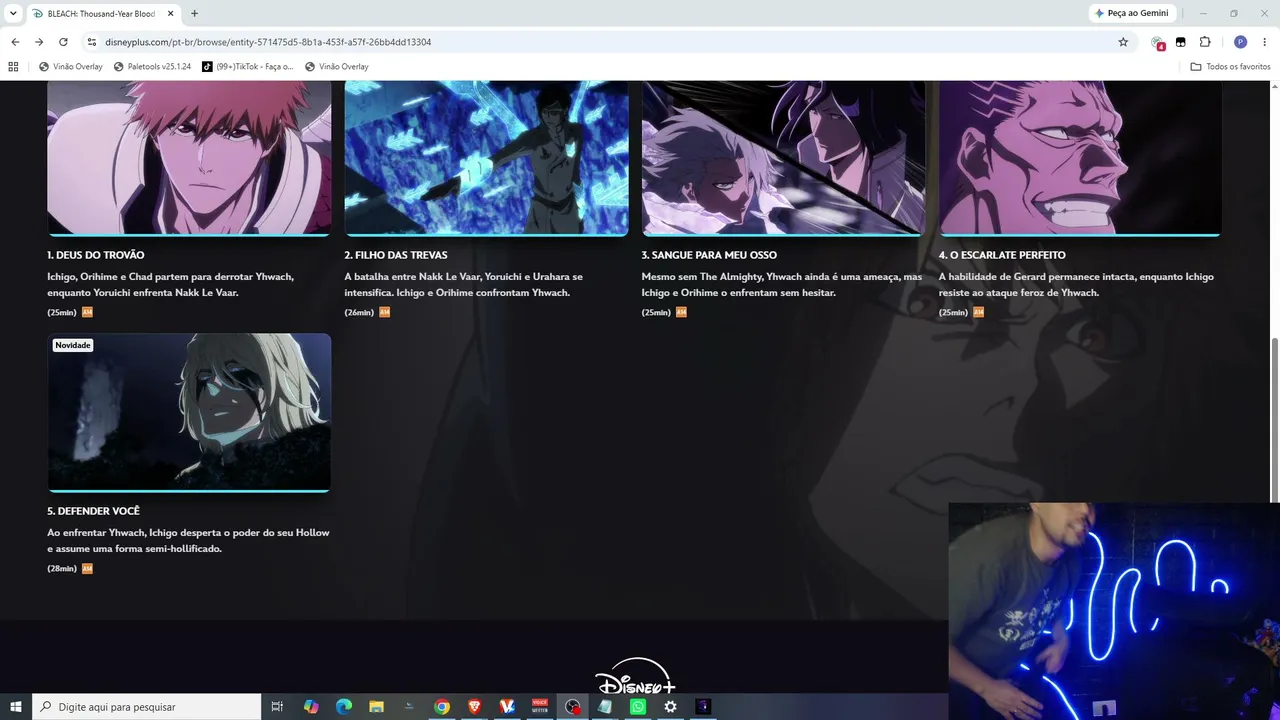Open WhatsApp from the taskbar
Image resolution: width=1280 pixels, height=720 pixels.
point(638,707)
